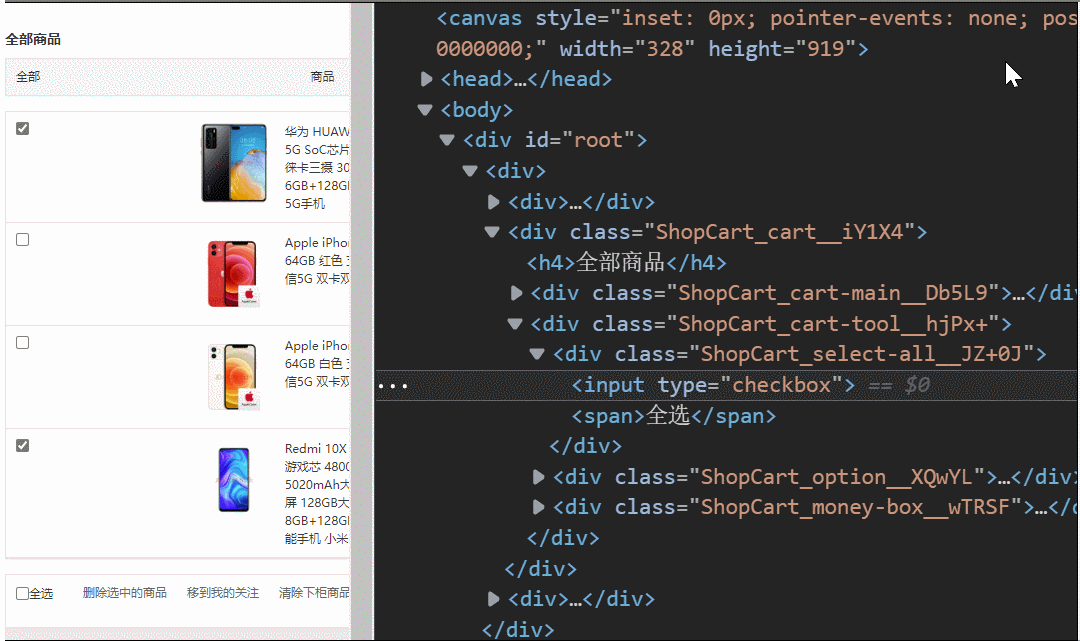The width and height of the screenshot is (1080, 641).
Task: Collapse the div id root tree node
Action: 446,140
